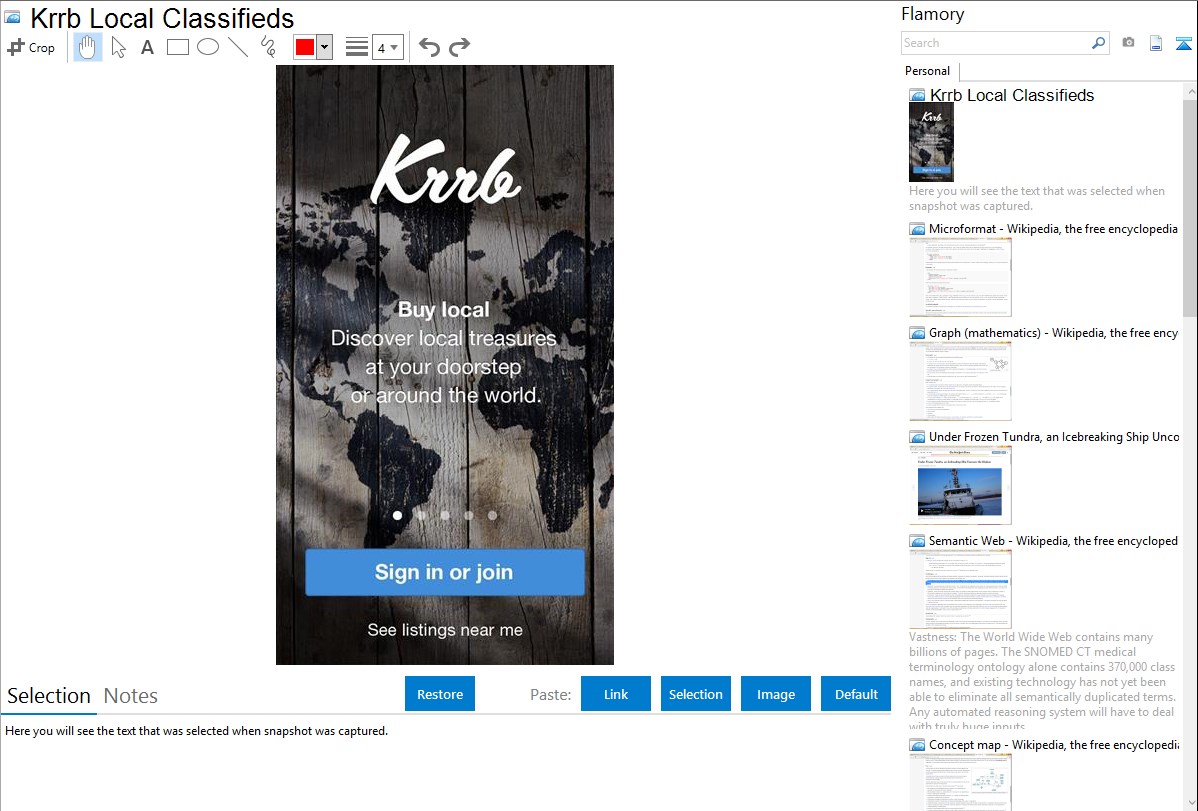
Task: Click the camera capture icon
Action: (1128, 43)
